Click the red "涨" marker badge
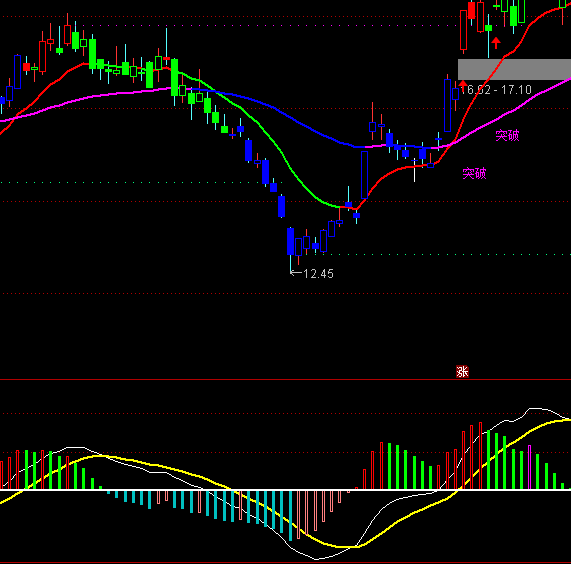Viewport: 571px width, 564px height. (462, 372)
